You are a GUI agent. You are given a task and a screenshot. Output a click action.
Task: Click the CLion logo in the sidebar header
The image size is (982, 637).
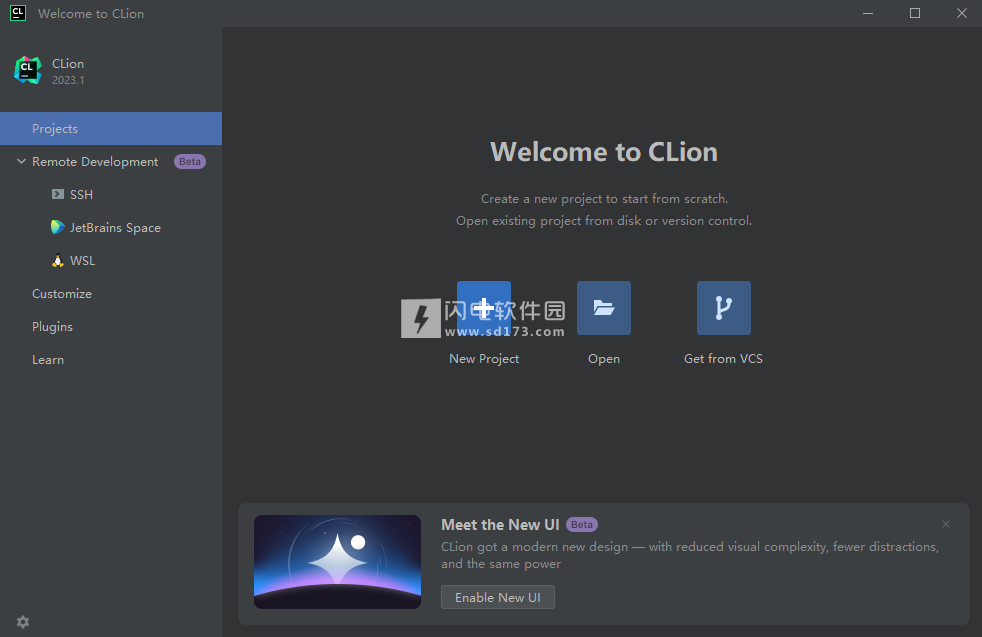pos(28,70)
